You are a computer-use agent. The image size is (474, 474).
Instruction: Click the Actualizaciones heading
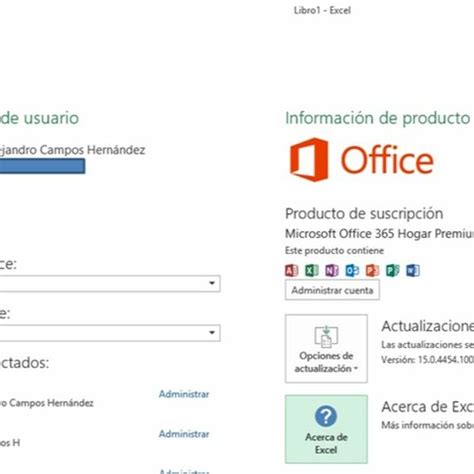[x=428, y=326]
